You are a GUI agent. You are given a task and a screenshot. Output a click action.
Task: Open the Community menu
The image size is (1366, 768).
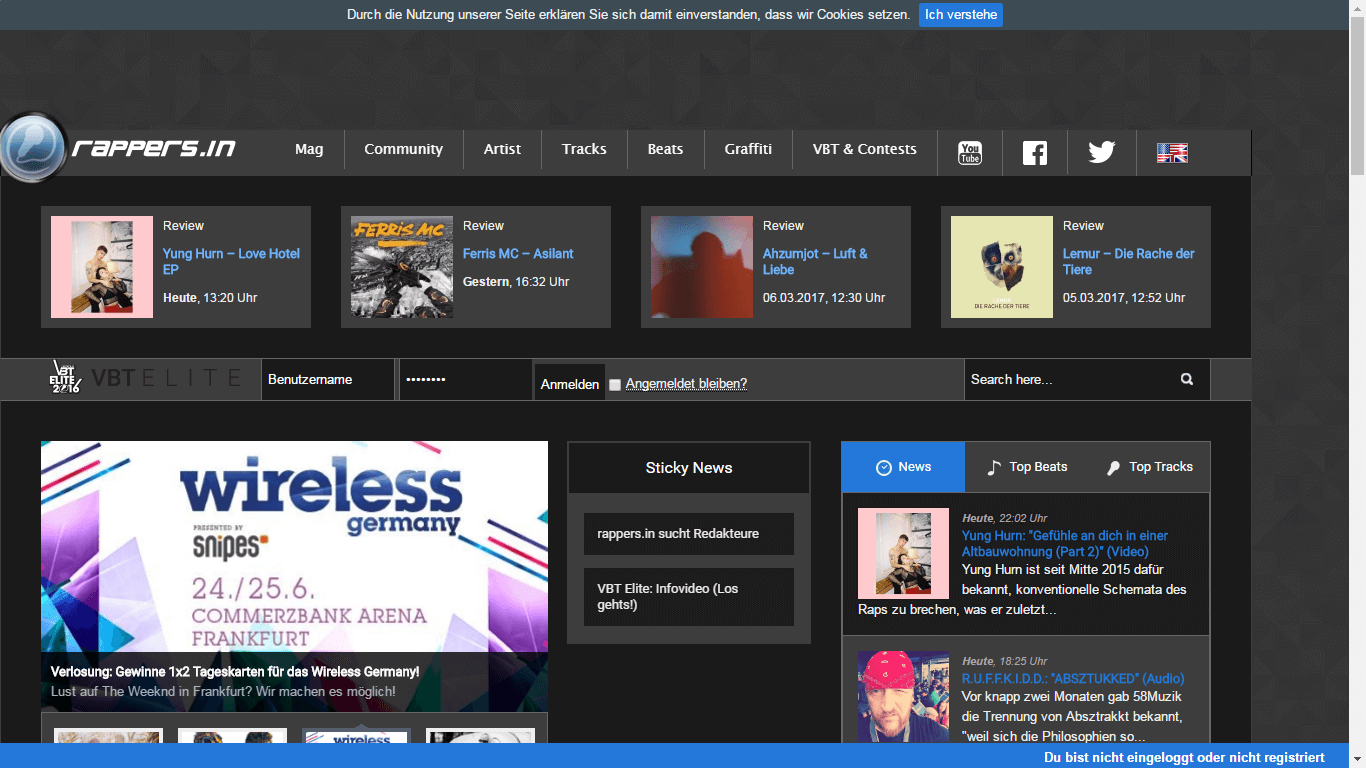403,149
